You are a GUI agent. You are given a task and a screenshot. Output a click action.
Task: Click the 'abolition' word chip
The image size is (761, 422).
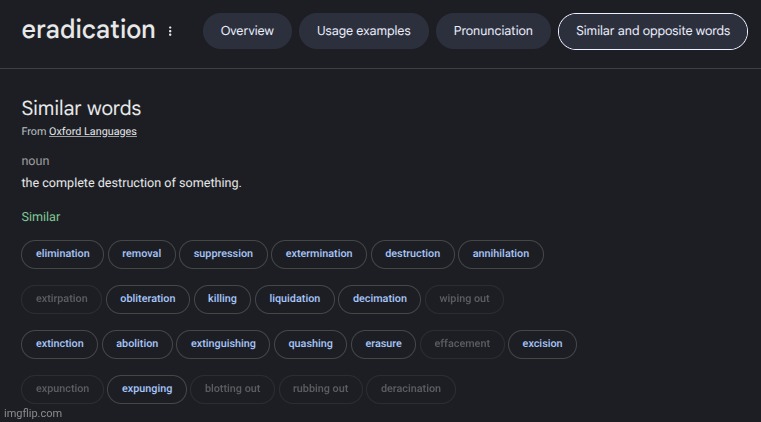pos(137,344)
